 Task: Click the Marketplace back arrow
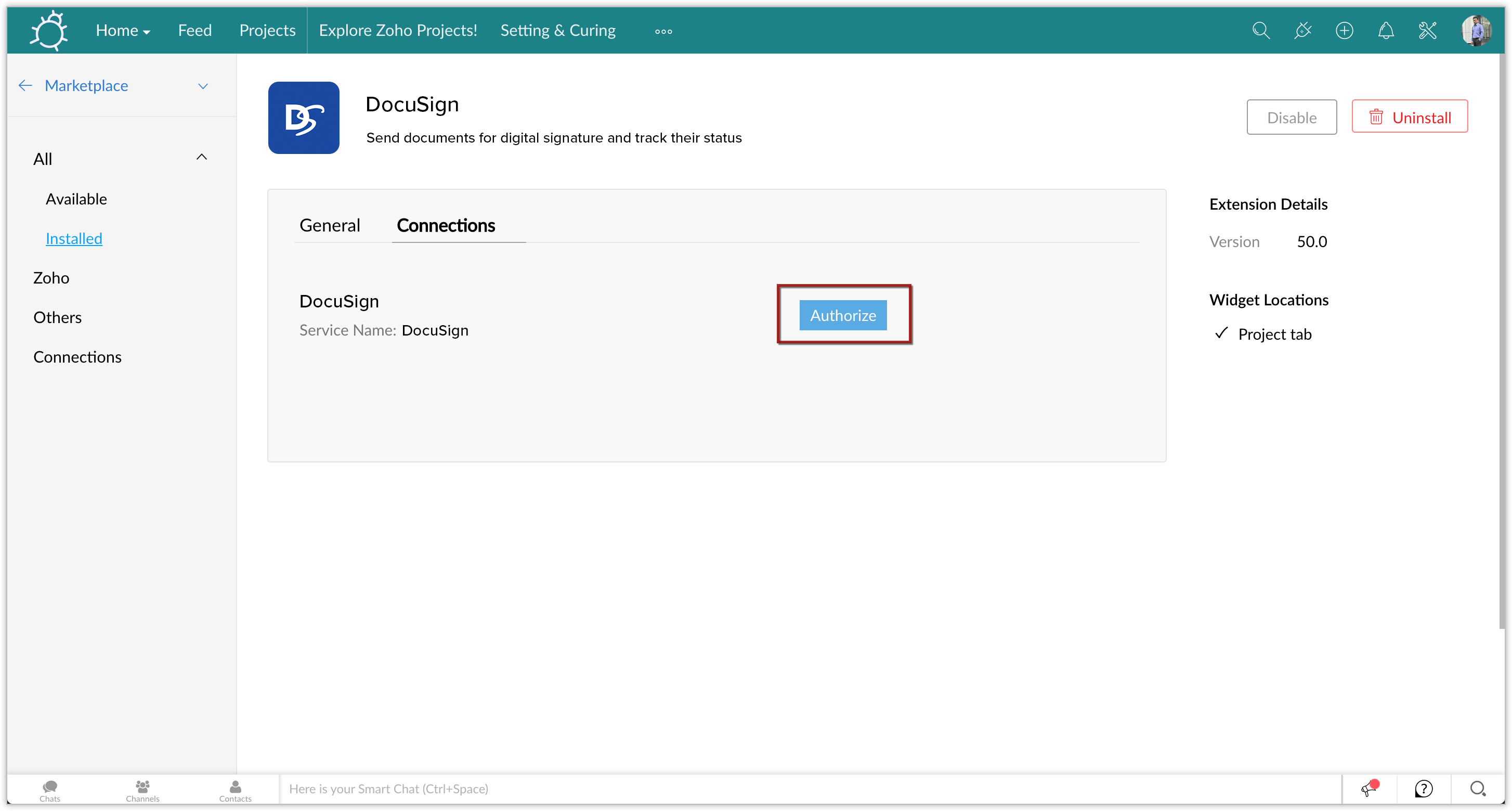tap(25, 86)
